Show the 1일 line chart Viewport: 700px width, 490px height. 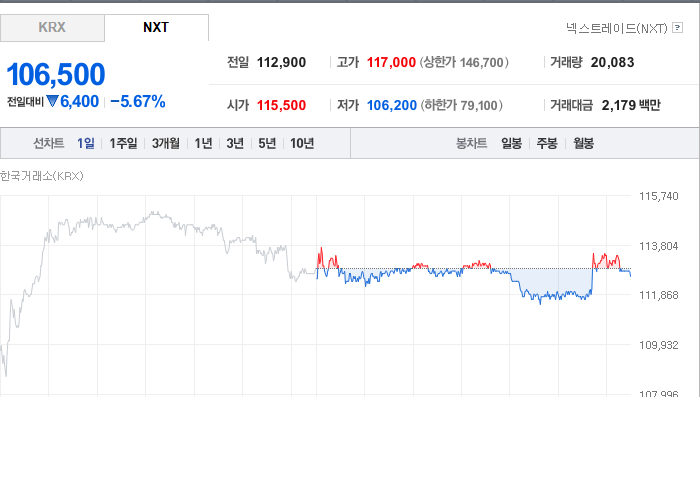pyautogui.click(x=86, y=143)
